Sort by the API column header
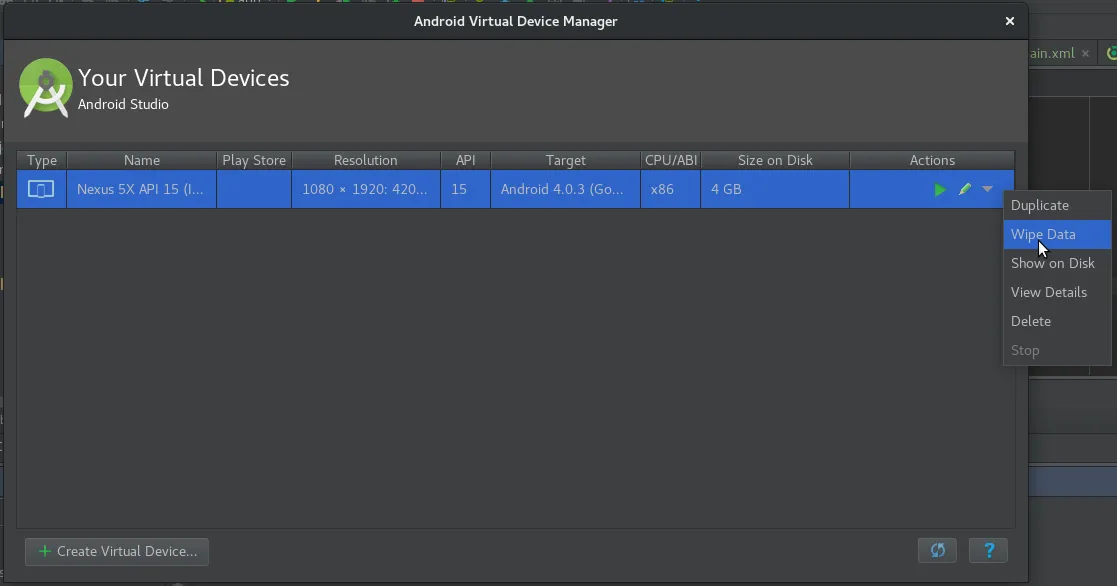1117x586 pixels. pyautogui.click(x=465, y=160)
